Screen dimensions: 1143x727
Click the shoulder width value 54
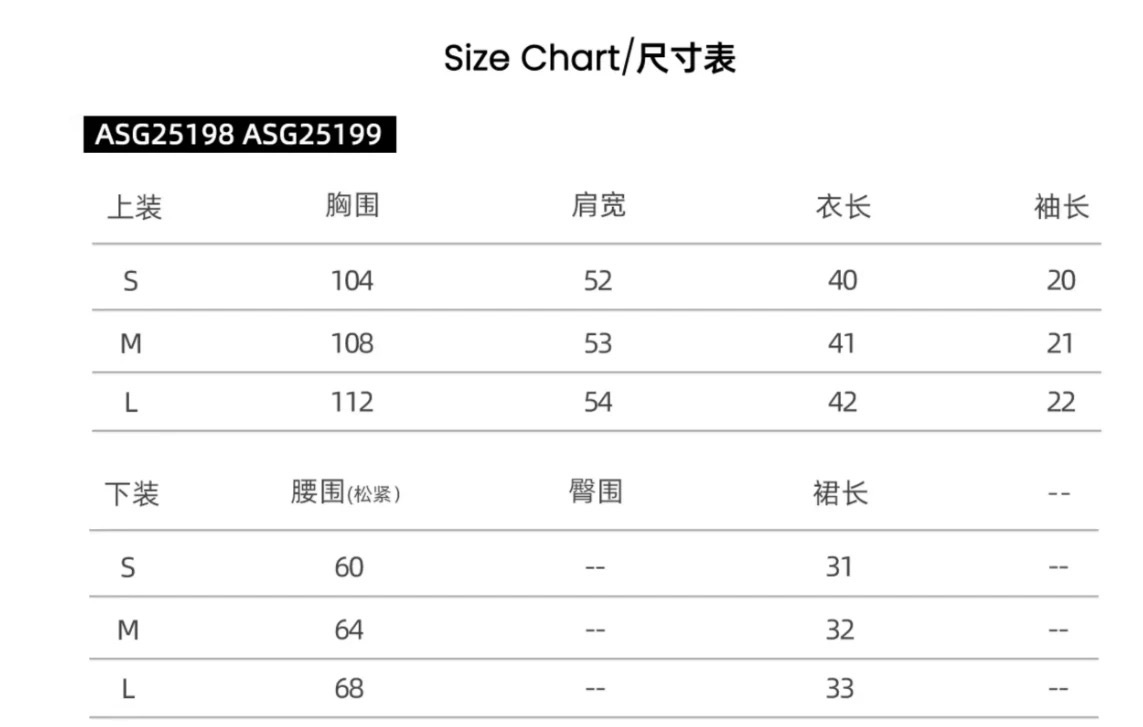pyautogui.click(x=598, y=403)
